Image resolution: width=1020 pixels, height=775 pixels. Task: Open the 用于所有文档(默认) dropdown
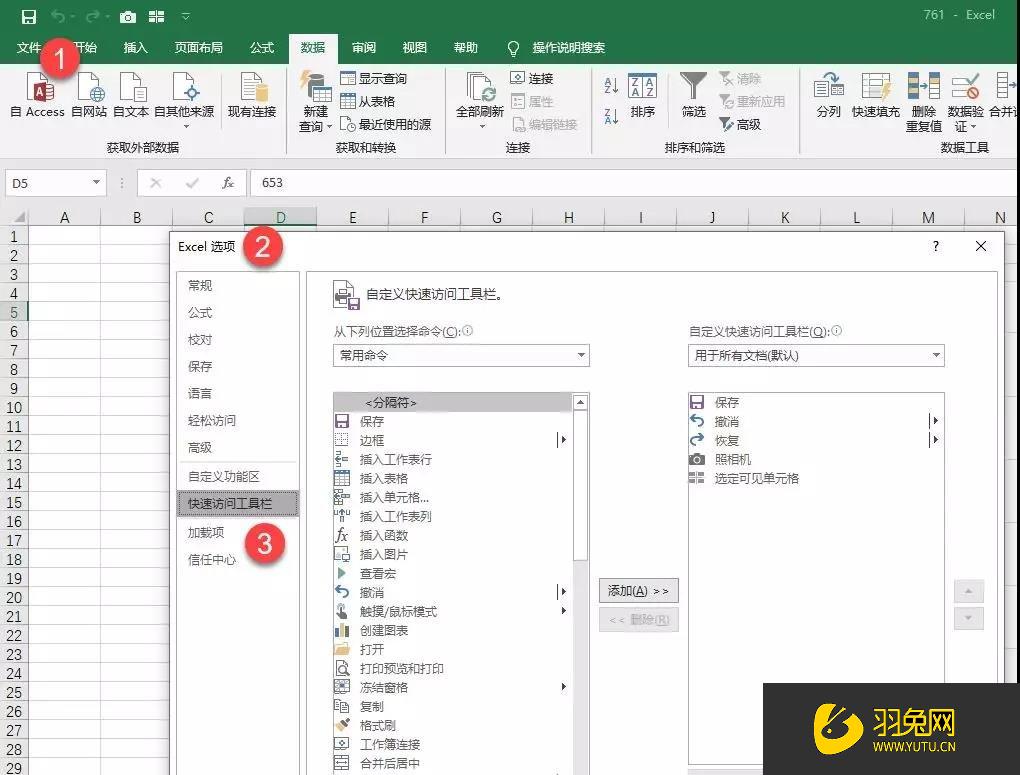click(x=816, y=355)
